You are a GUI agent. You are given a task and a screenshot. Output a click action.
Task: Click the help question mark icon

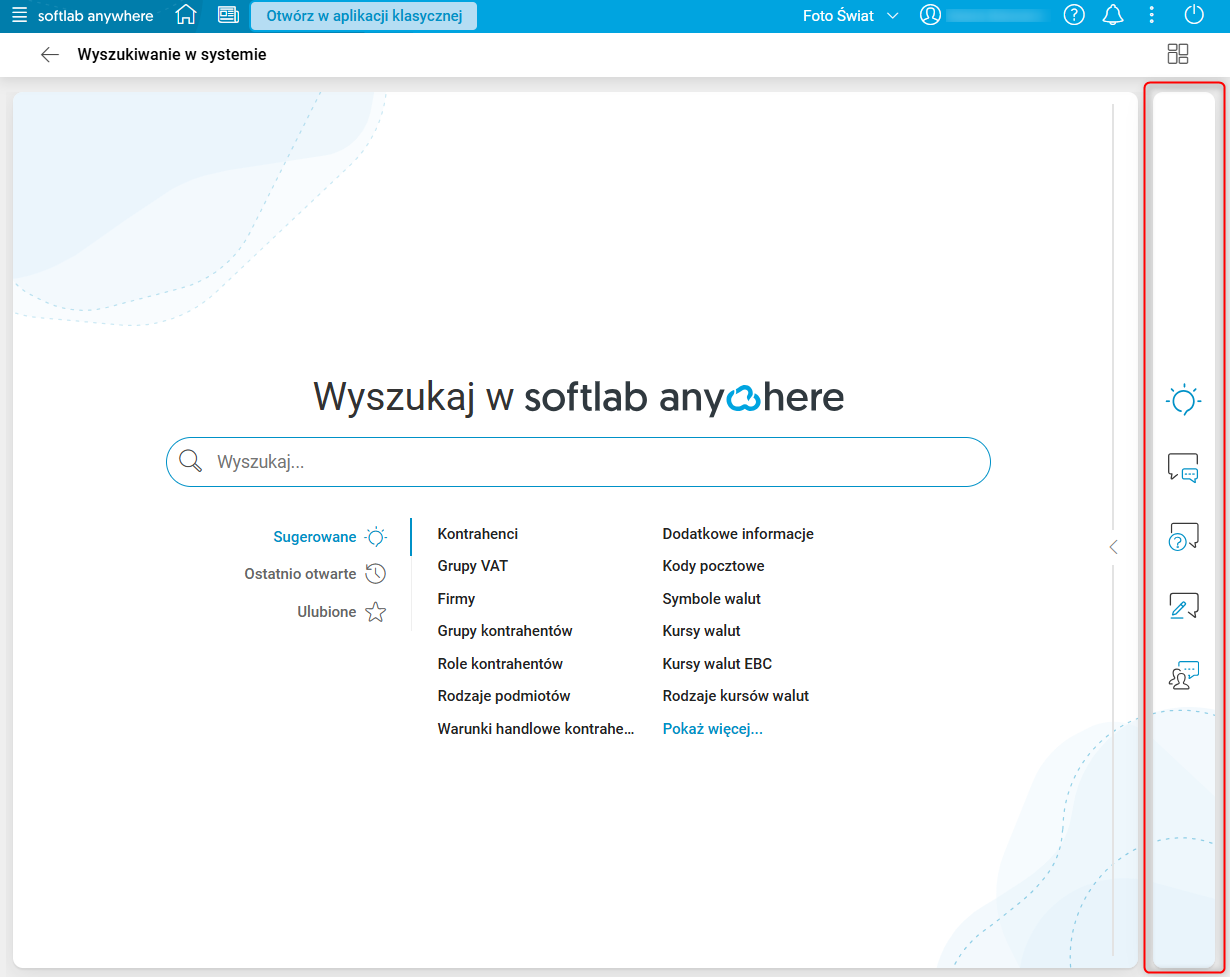(x=1074, y=15)
